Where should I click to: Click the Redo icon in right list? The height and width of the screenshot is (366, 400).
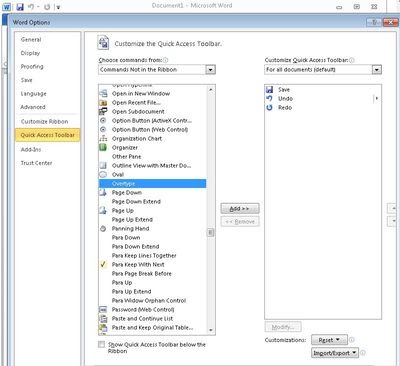(x=270, y=108)
